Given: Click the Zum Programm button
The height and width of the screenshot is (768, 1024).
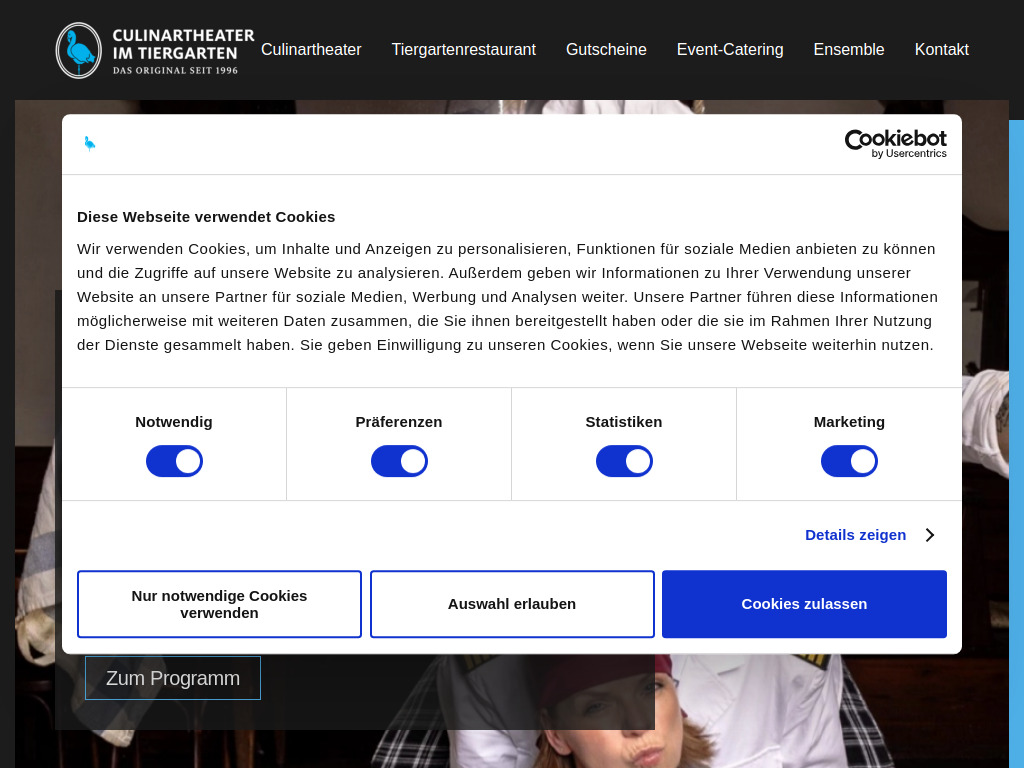Looking at the screenshot, I should click(172, 678).
